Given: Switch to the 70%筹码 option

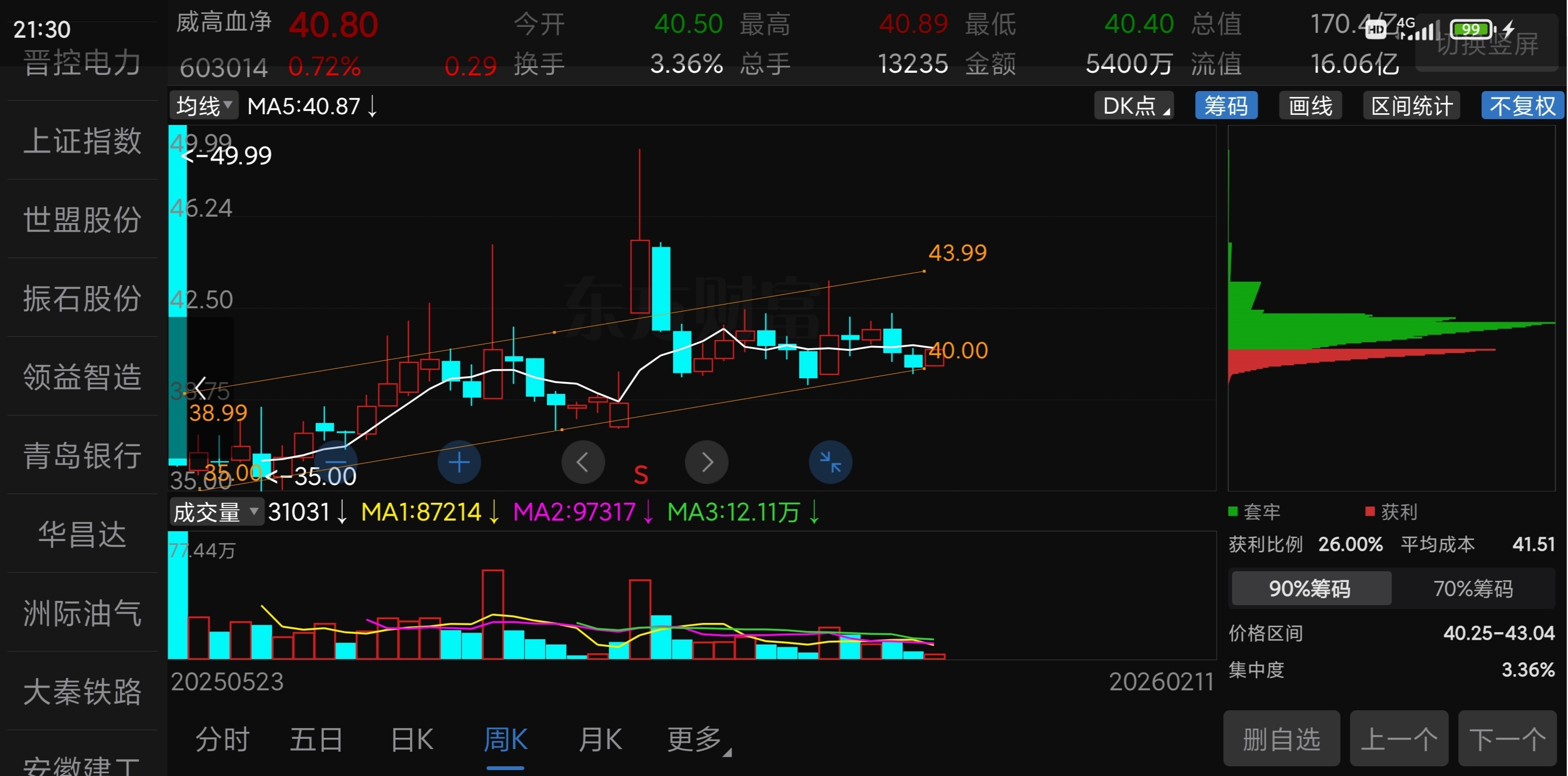Looking at the screenshot, I should [1473, 588].
